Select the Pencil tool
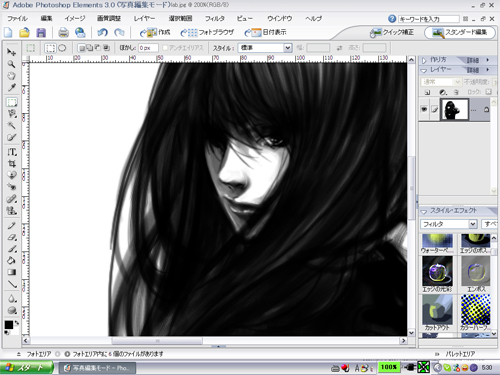 click(x=12, y=225)
